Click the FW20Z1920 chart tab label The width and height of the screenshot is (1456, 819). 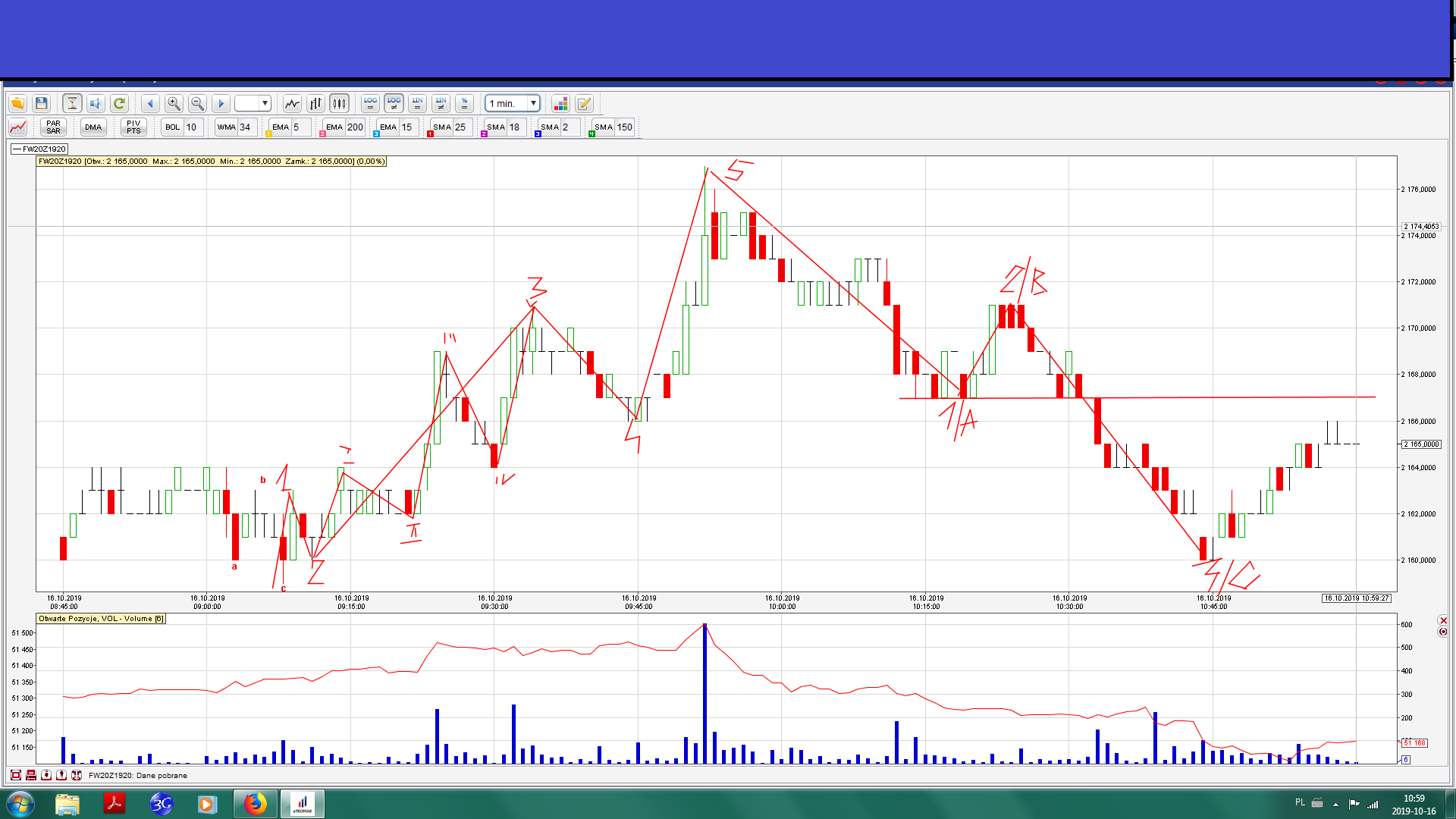pos(40,149)
